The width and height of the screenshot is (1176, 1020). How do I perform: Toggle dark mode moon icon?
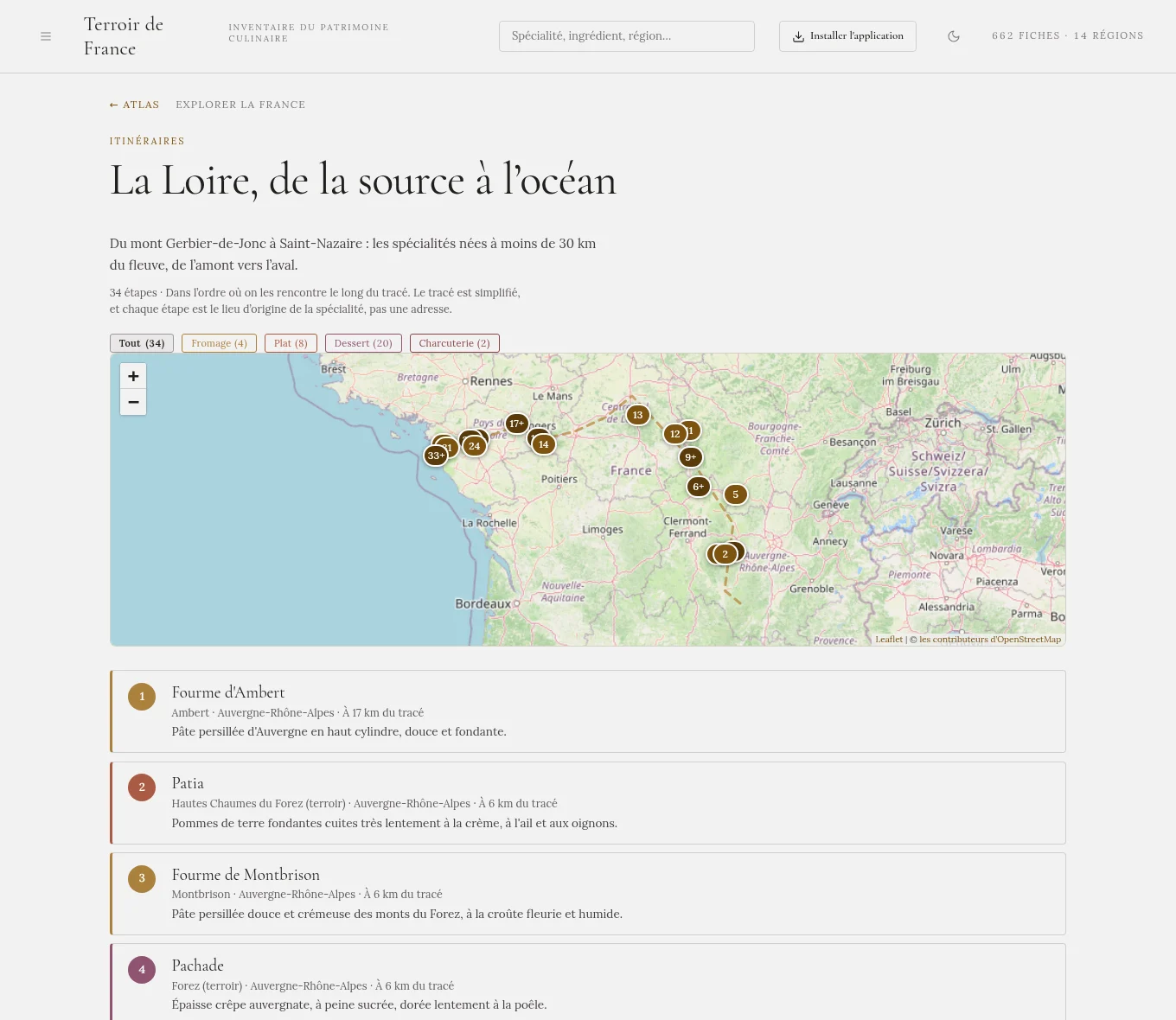point(954,36)
